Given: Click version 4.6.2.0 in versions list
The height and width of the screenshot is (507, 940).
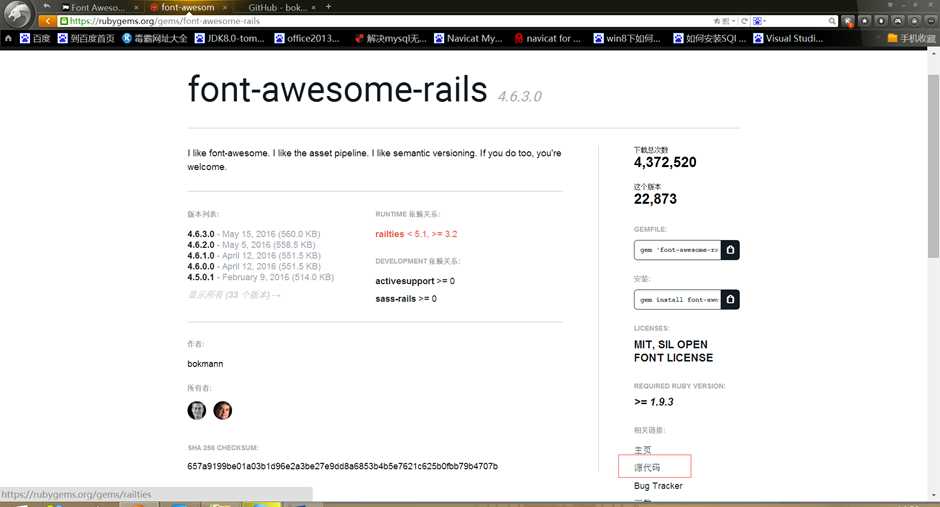Looking at the screenshot, I should (x=200, y=245).
